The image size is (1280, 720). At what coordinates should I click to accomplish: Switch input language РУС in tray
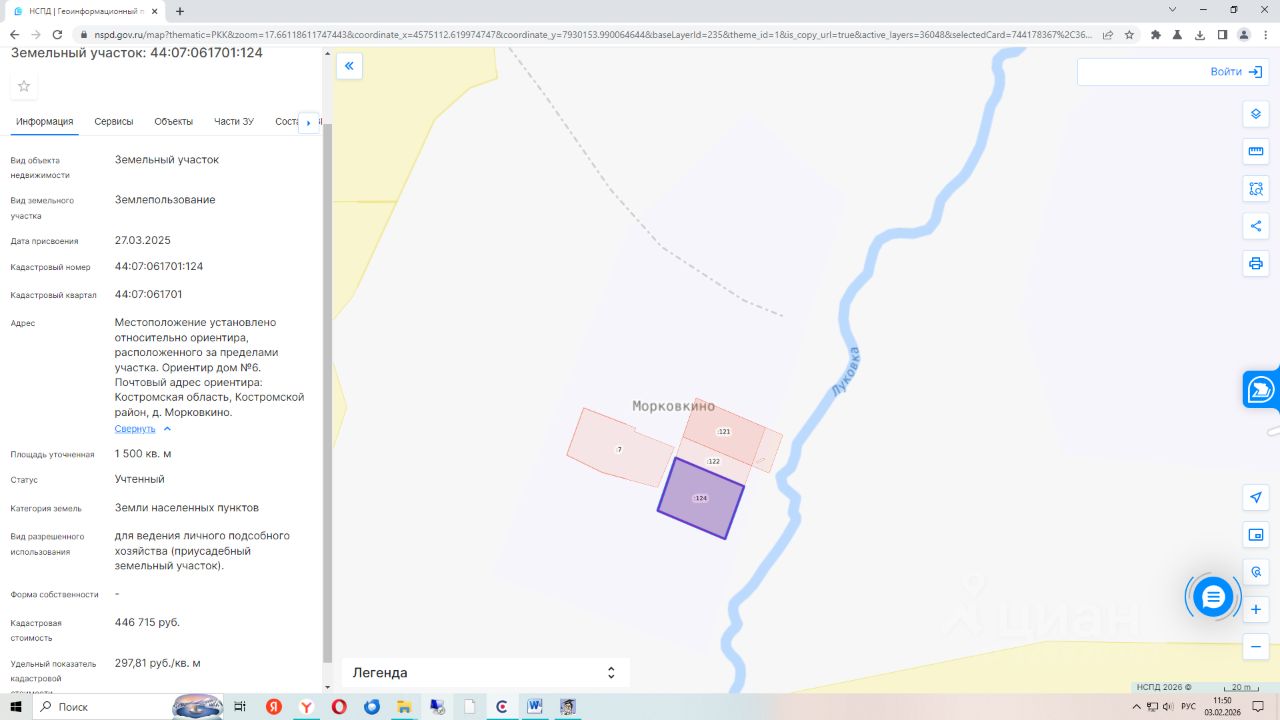coord(1189,707)
